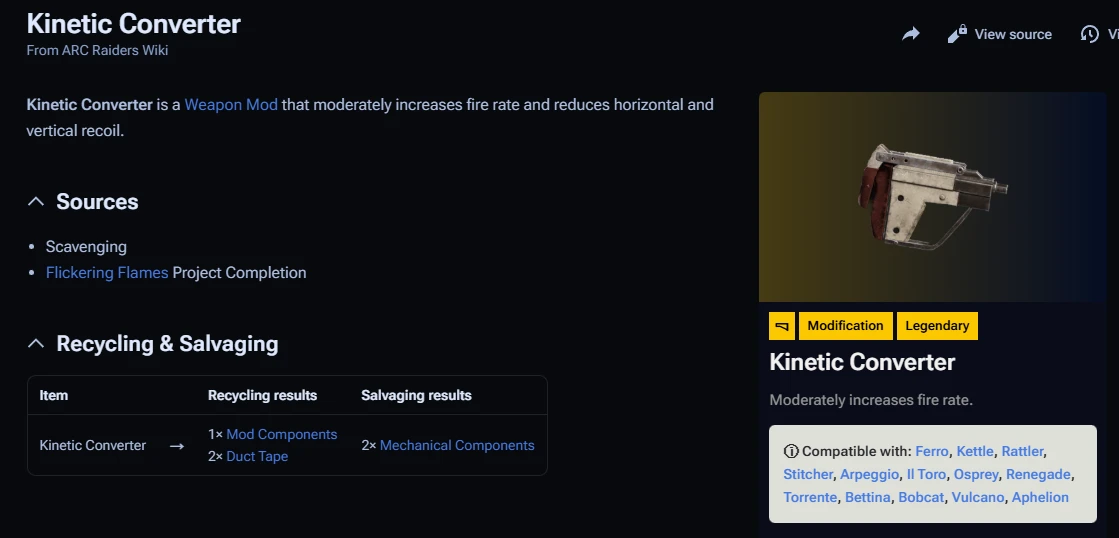Image resolution: width=1119 pixels, height=538 pixels.
Task: Open the Kinetic Converter item image
Action: tap(932, 198)
